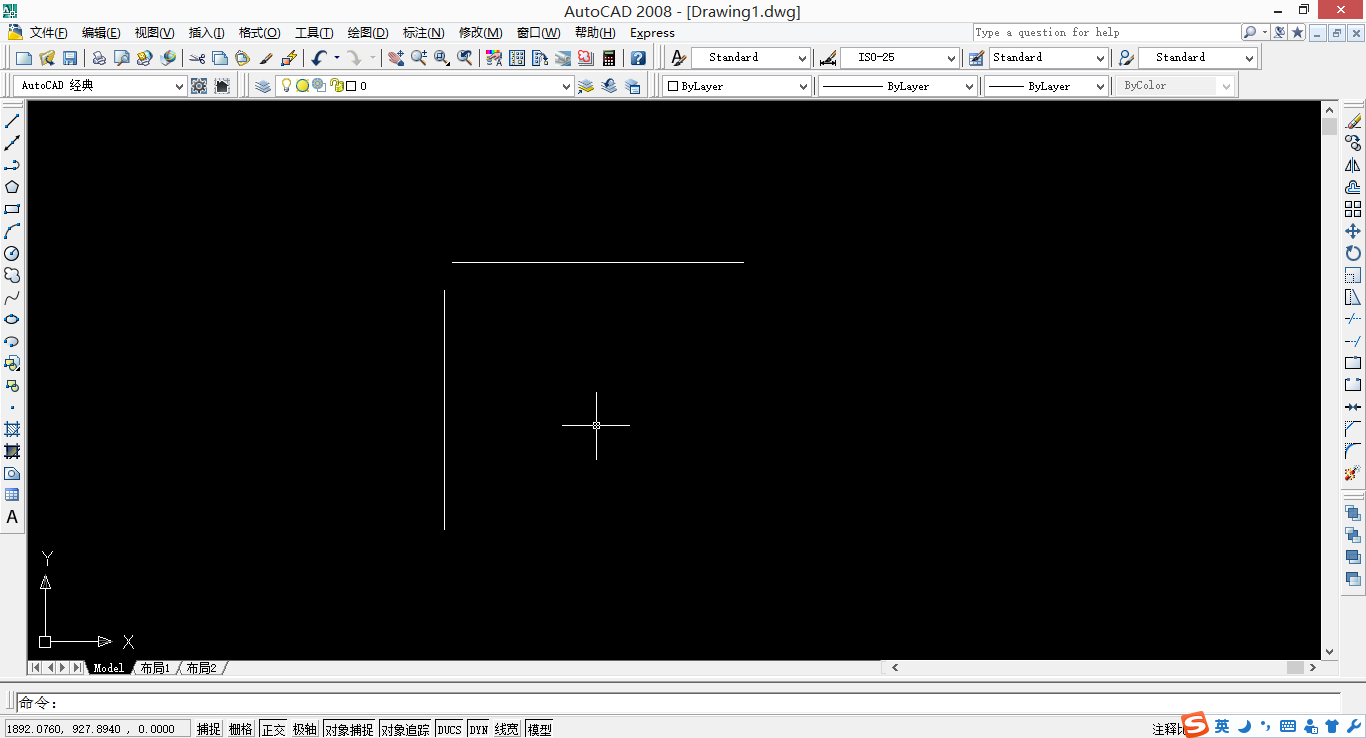This screenshot has height=738, width=1366.
Task: Click the 模型 model space button
Action: 539,729
